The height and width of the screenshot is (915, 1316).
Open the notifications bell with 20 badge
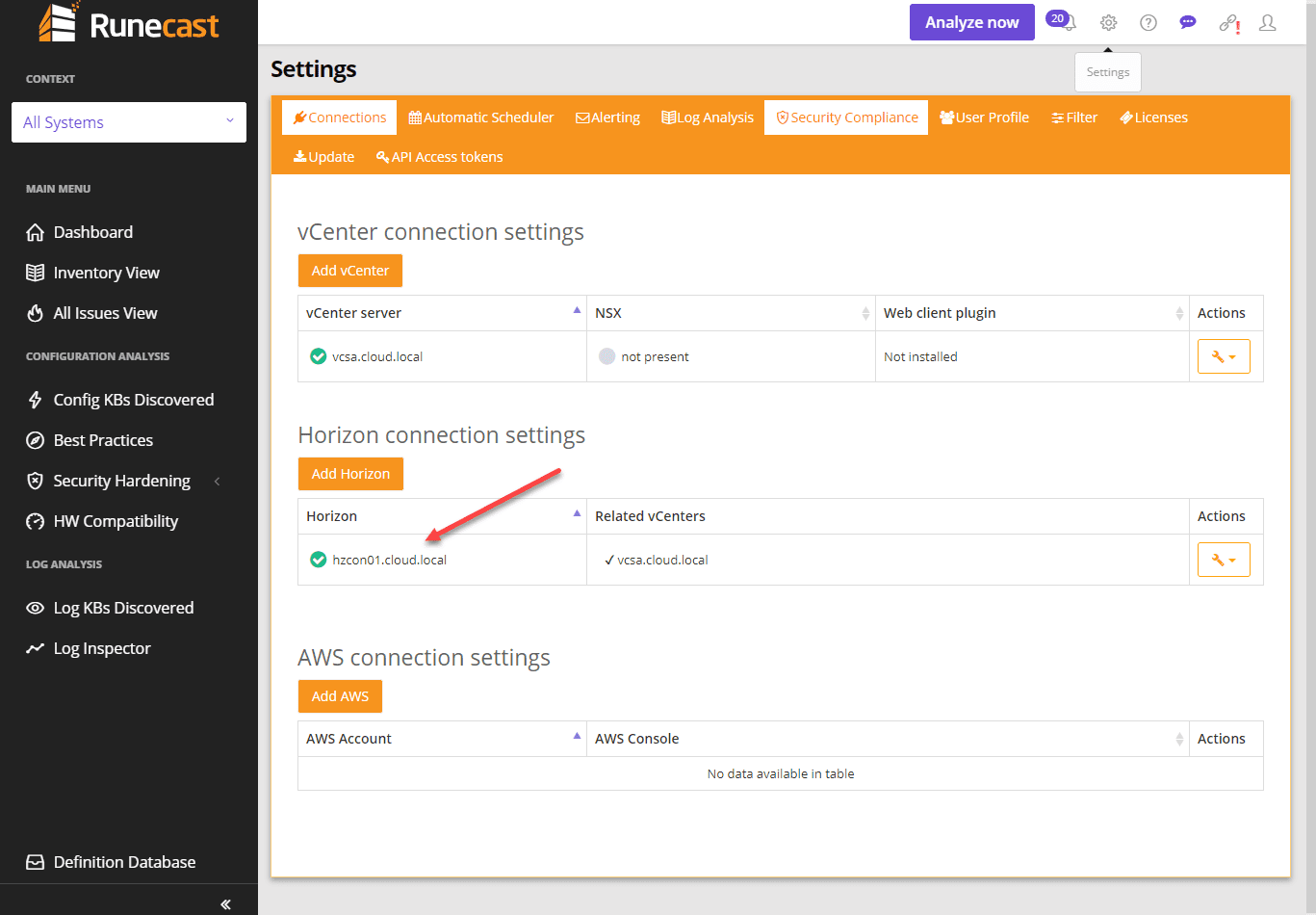click(x=1063, y=21)
